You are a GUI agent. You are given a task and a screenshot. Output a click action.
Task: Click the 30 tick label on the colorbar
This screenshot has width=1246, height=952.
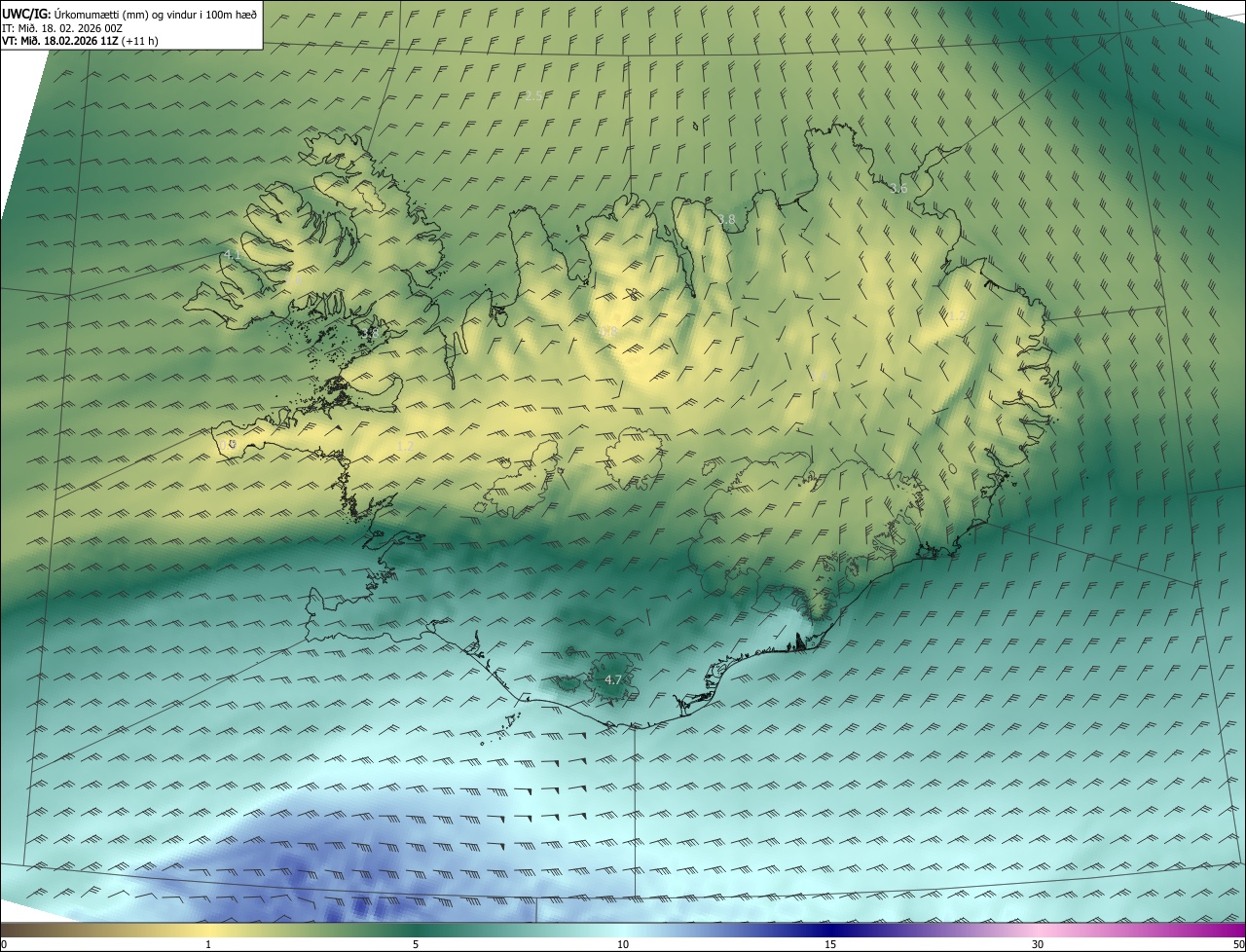pyautogui.click(x=1038, y=944)
